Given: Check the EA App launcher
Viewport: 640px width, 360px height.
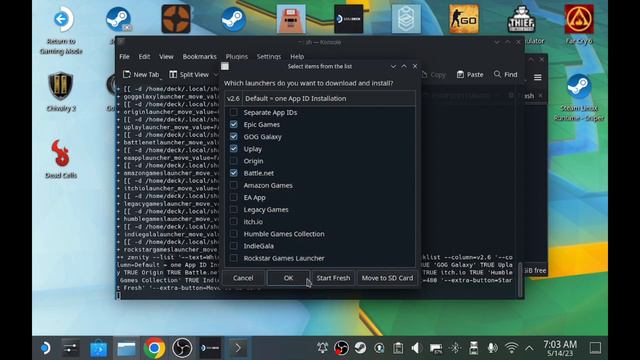Looking at the screenshot, I should pyautogui.click(x=233, y=198).
